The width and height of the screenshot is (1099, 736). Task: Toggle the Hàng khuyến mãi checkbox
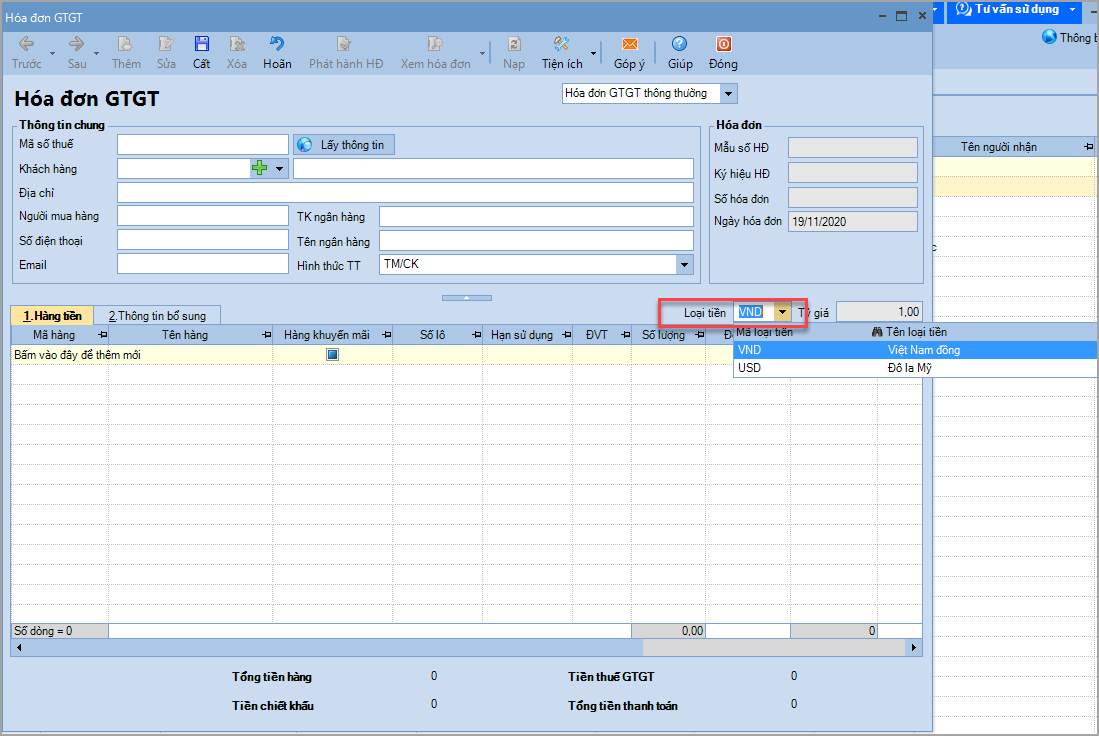pyautogui.click(x=332, y=355)
